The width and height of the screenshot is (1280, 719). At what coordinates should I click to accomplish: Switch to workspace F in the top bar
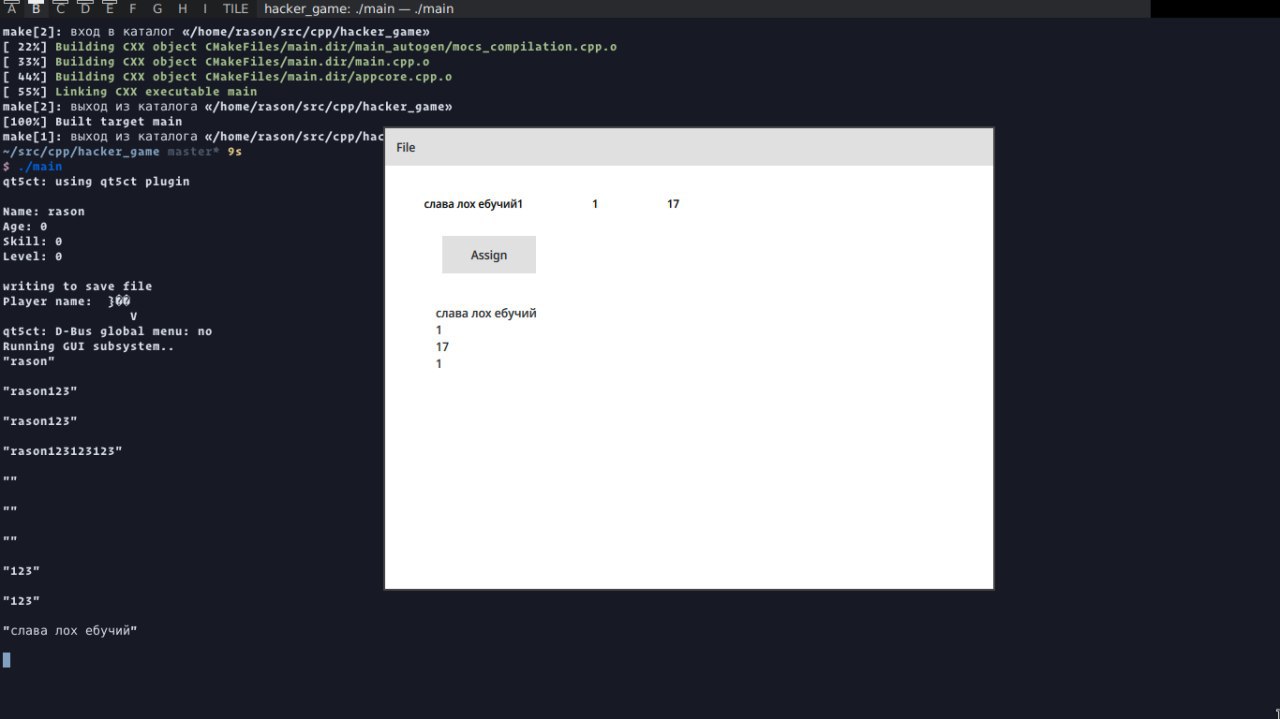point(133,9)
